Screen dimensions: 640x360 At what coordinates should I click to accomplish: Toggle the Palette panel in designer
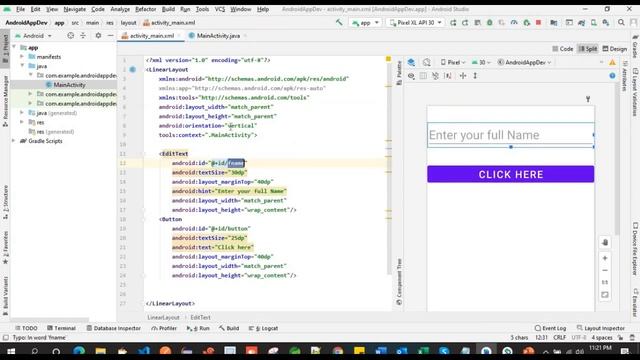point(399,73)
